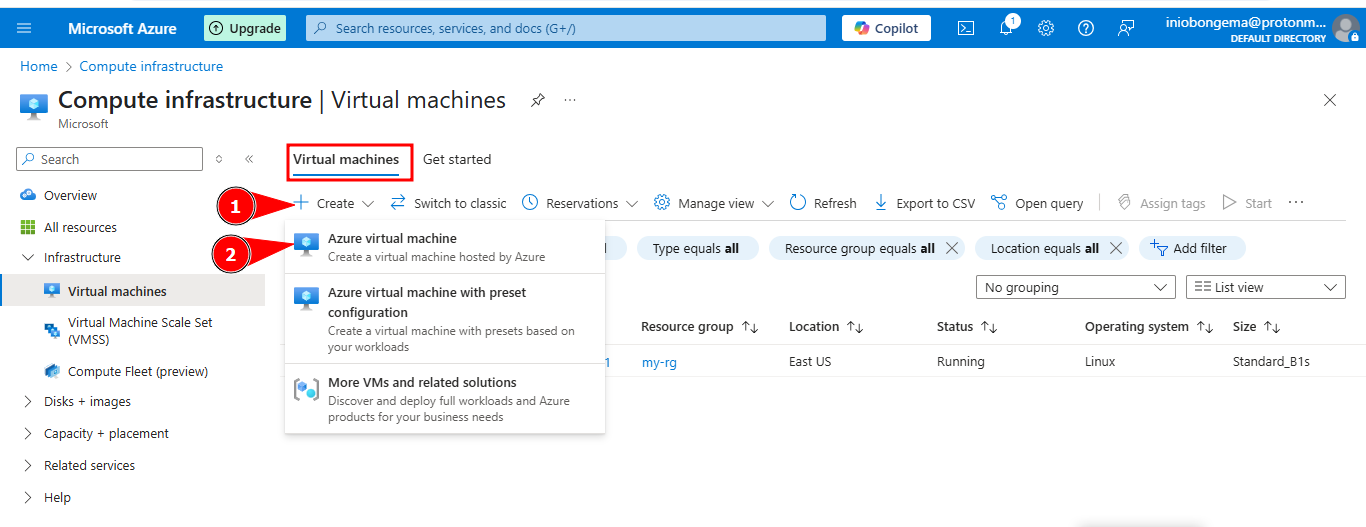Click the Running status cell
The image size is (1366, 527).
960,362
